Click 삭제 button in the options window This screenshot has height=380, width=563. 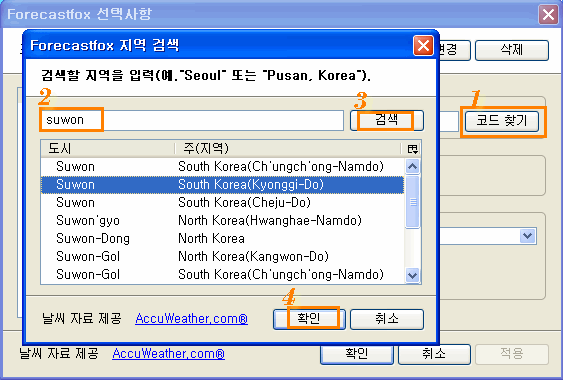(512, 50)
